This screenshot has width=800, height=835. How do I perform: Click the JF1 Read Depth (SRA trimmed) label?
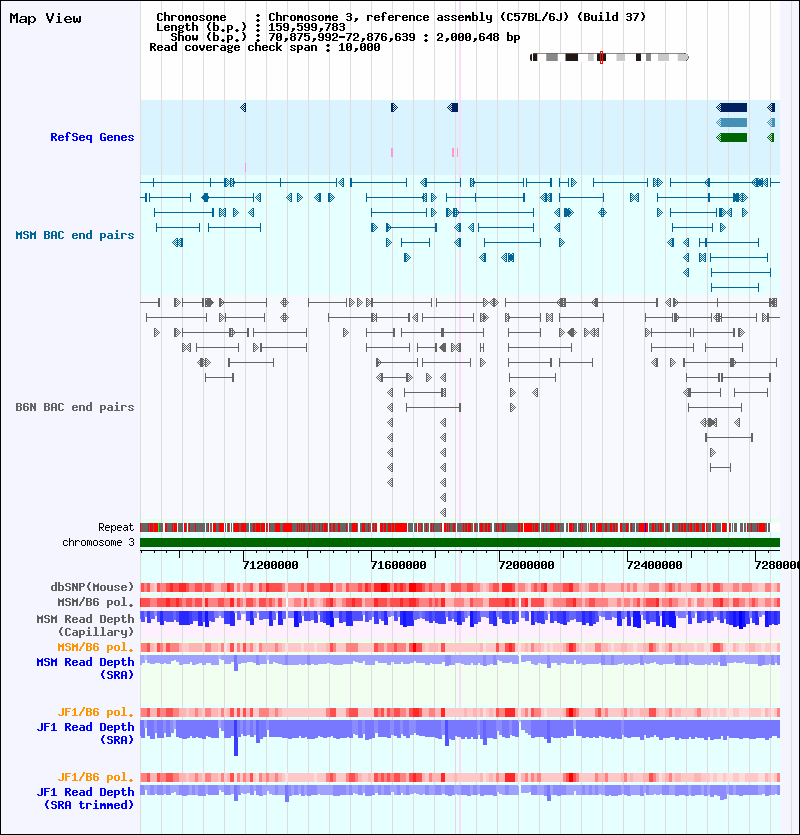click(x=85, y=798)
